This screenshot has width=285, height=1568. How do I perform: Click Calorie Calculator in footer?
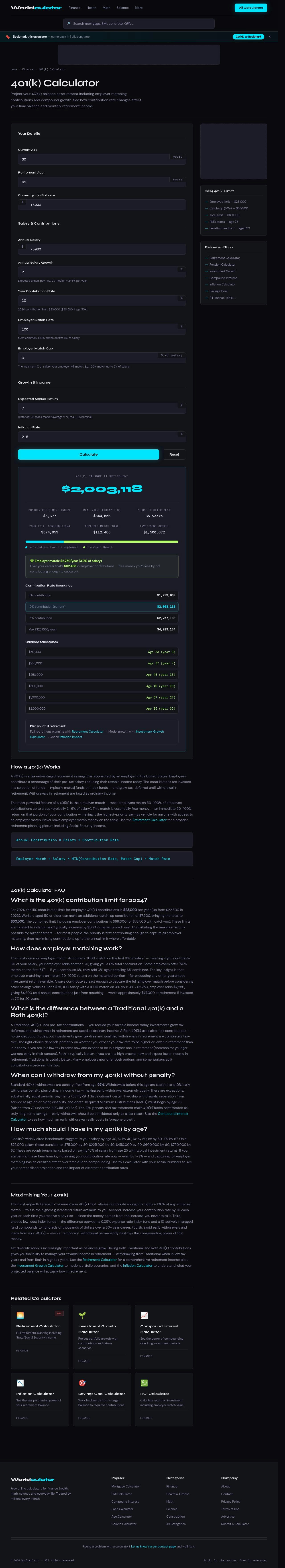pos(124,1524)
